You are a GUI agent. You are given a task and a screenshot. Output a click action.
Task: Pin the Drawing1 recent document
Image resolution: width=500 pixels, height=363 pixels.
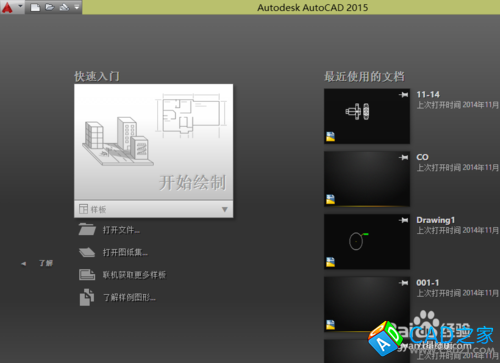click(403, 220)
